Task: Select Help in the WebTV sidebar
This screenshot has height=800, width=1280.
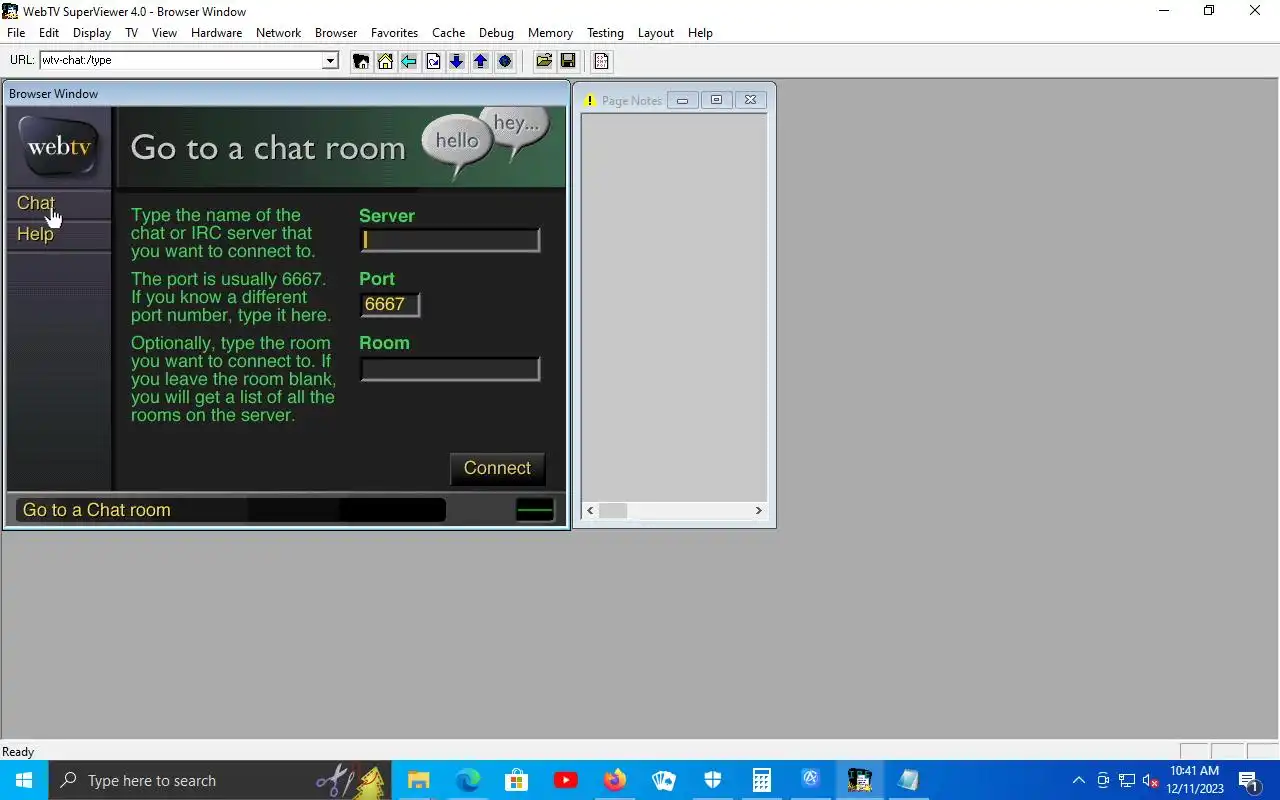Action: tap(35, 234)
